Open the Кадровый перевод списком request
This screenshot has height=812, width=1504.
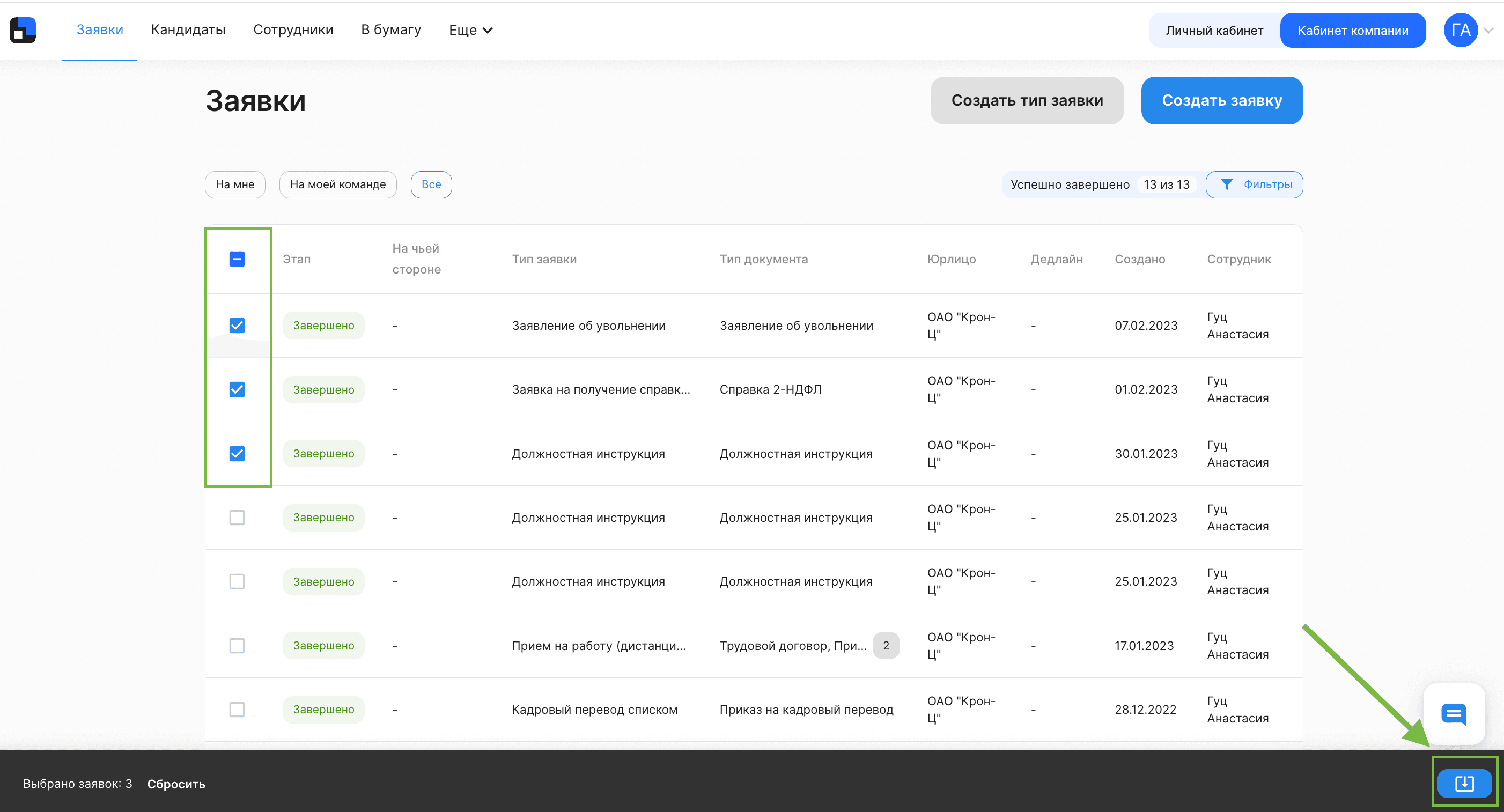click(594, 710)
